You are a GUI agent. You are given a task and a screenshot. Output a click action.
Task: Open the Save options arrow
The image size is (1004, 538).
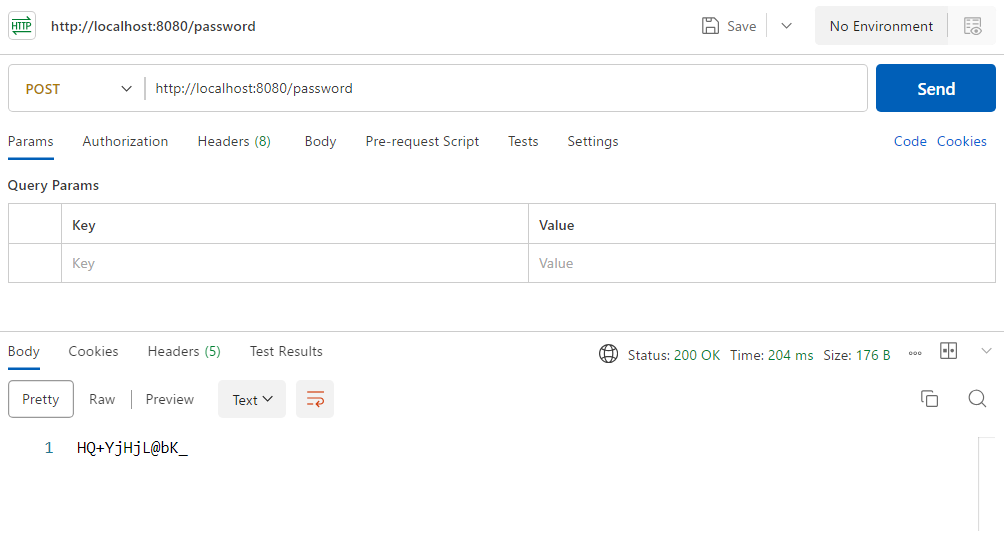coord(786,26)
